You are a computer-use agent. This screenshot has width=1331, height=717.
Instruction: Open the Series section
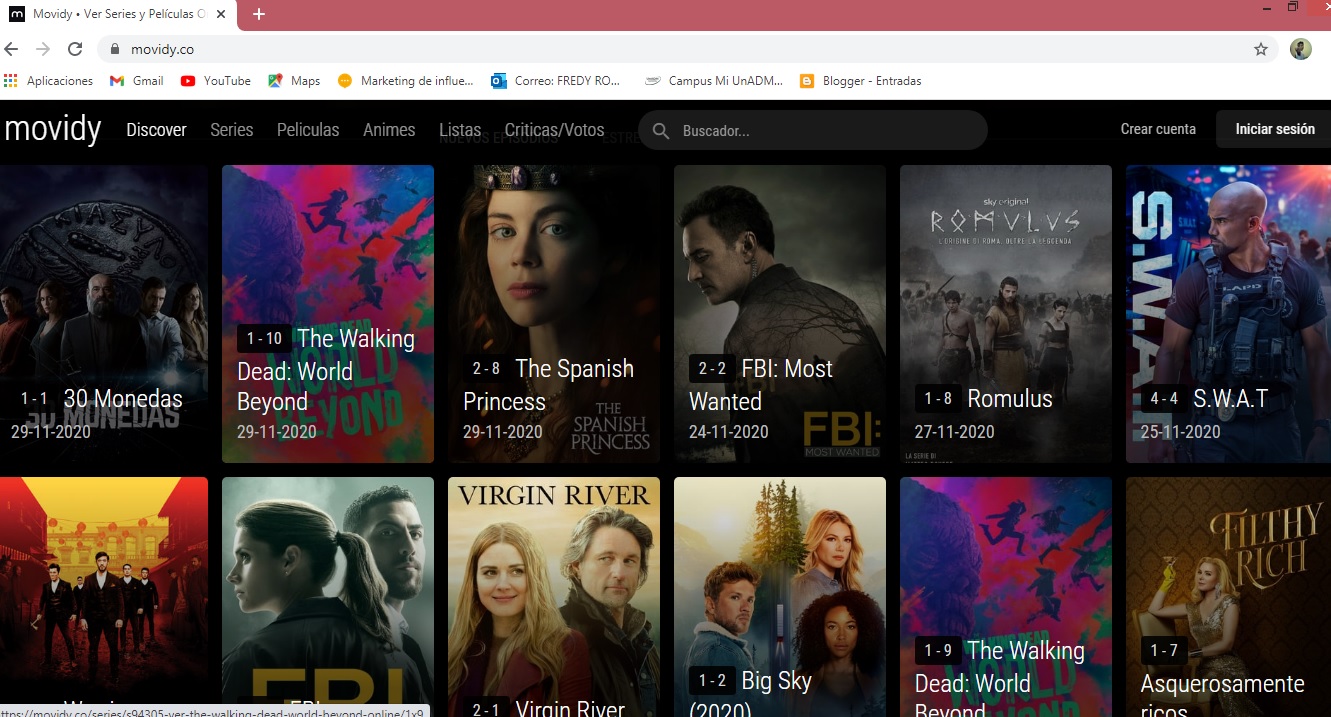[x=231, y=130]
